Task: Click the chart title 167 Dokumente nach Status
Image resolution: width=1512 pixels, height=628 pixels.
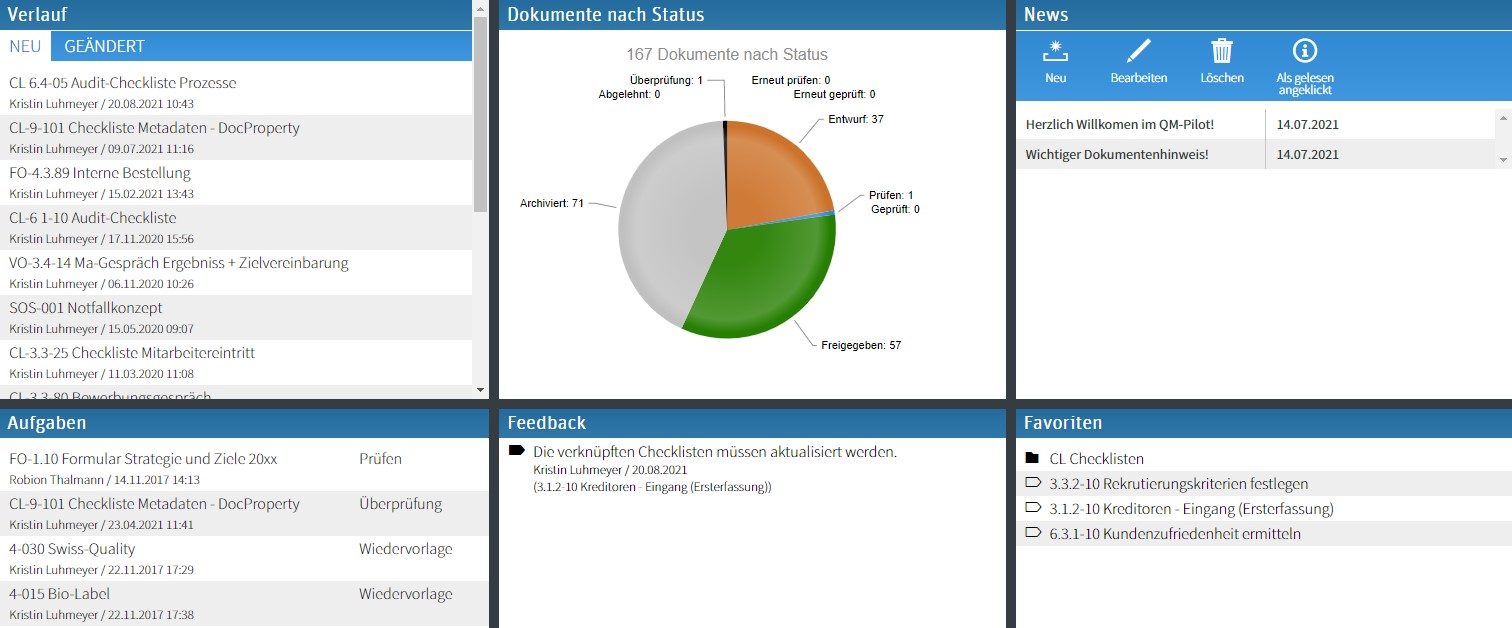Action: (727, 55)
